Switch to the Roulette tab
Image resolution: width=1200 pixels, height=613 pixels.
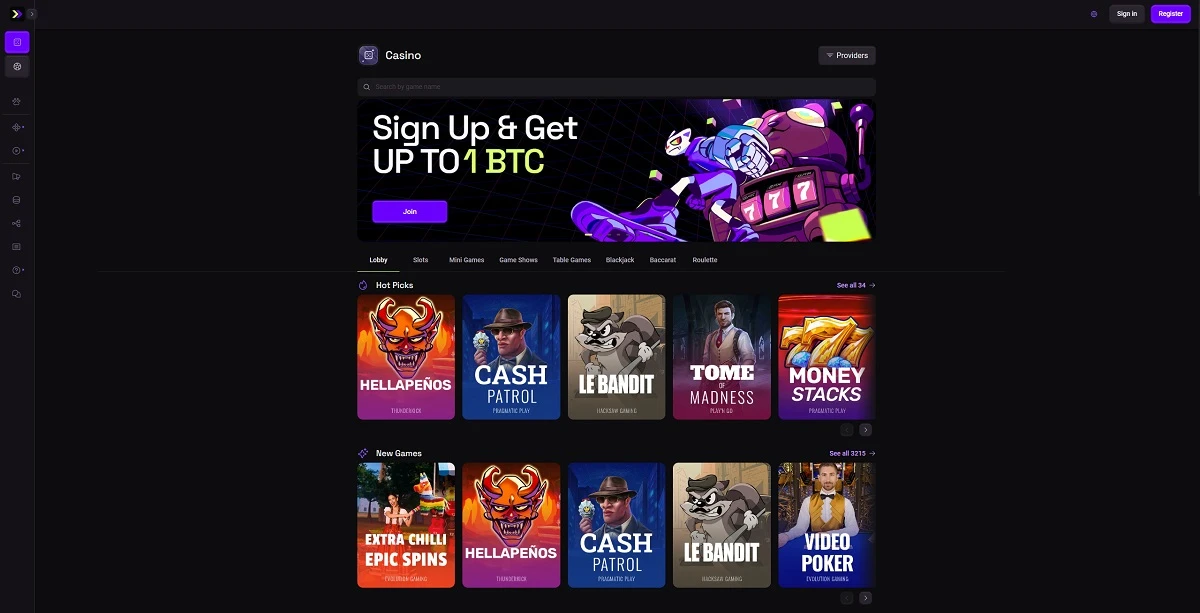pos(705,260)
